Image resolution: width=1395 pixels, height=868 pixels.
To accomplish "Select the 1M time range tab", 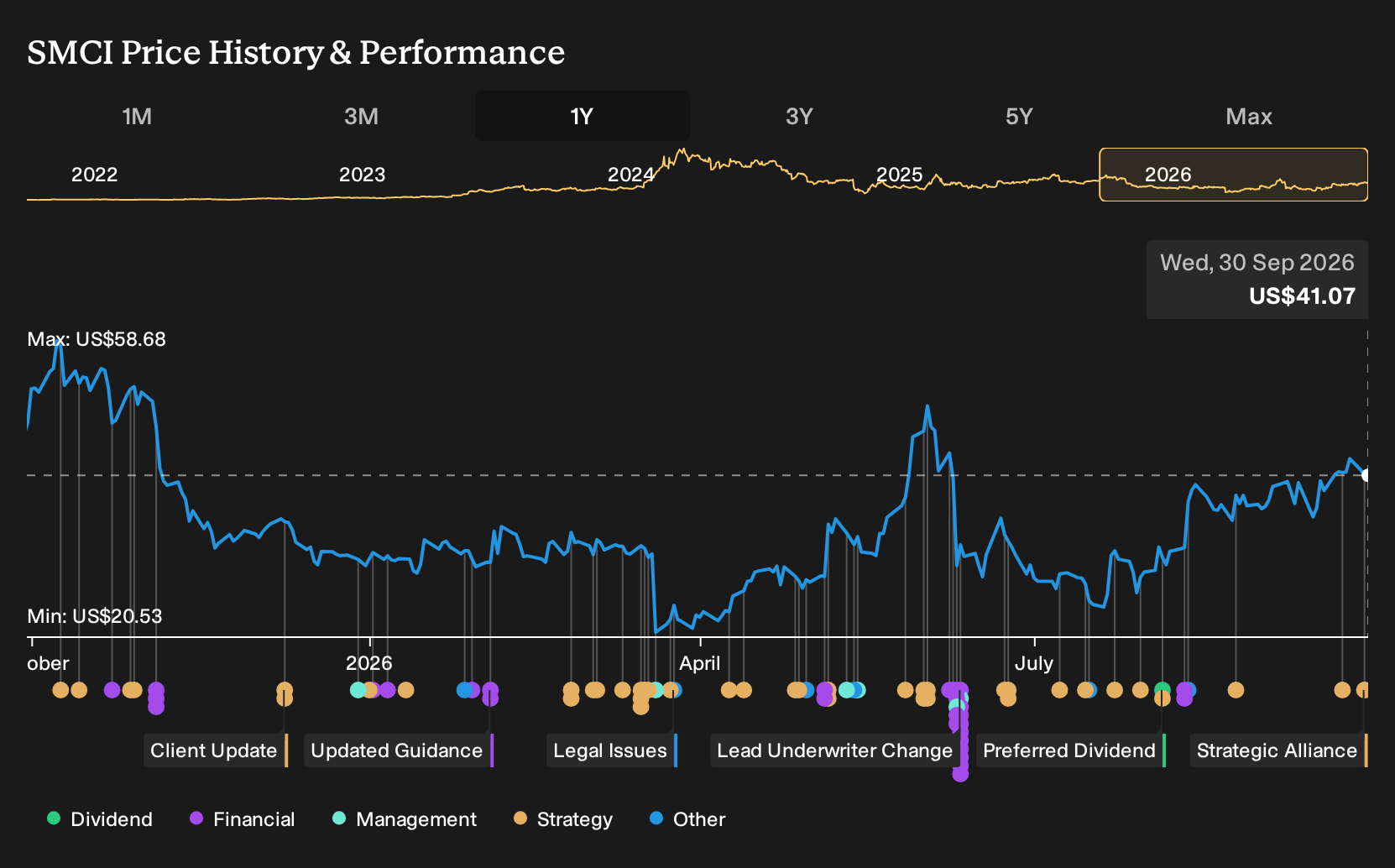I will coord(137,116).
